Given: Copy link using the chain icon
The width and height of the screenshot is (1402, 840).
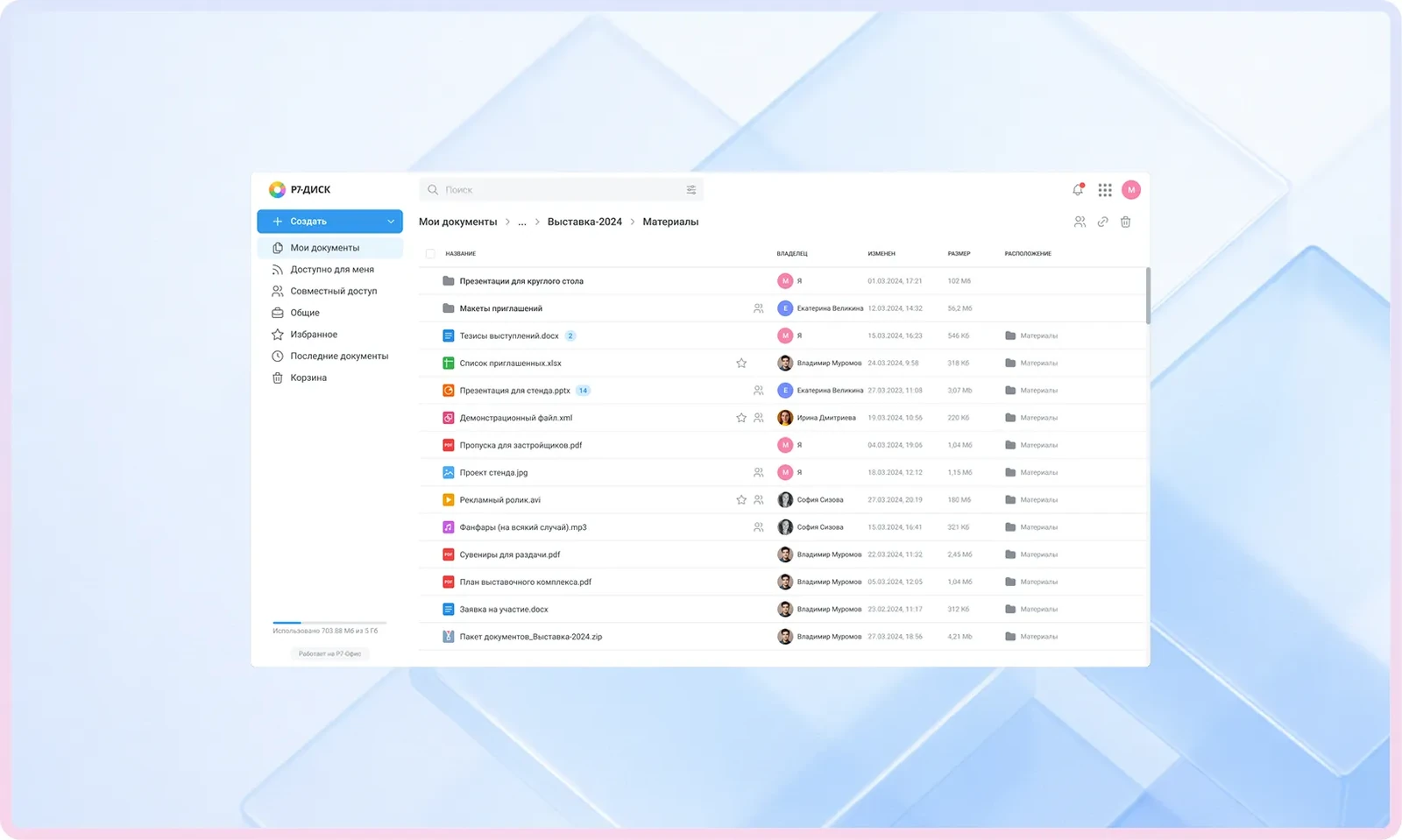Looking at the screenshot, I should click(1102, 222).
